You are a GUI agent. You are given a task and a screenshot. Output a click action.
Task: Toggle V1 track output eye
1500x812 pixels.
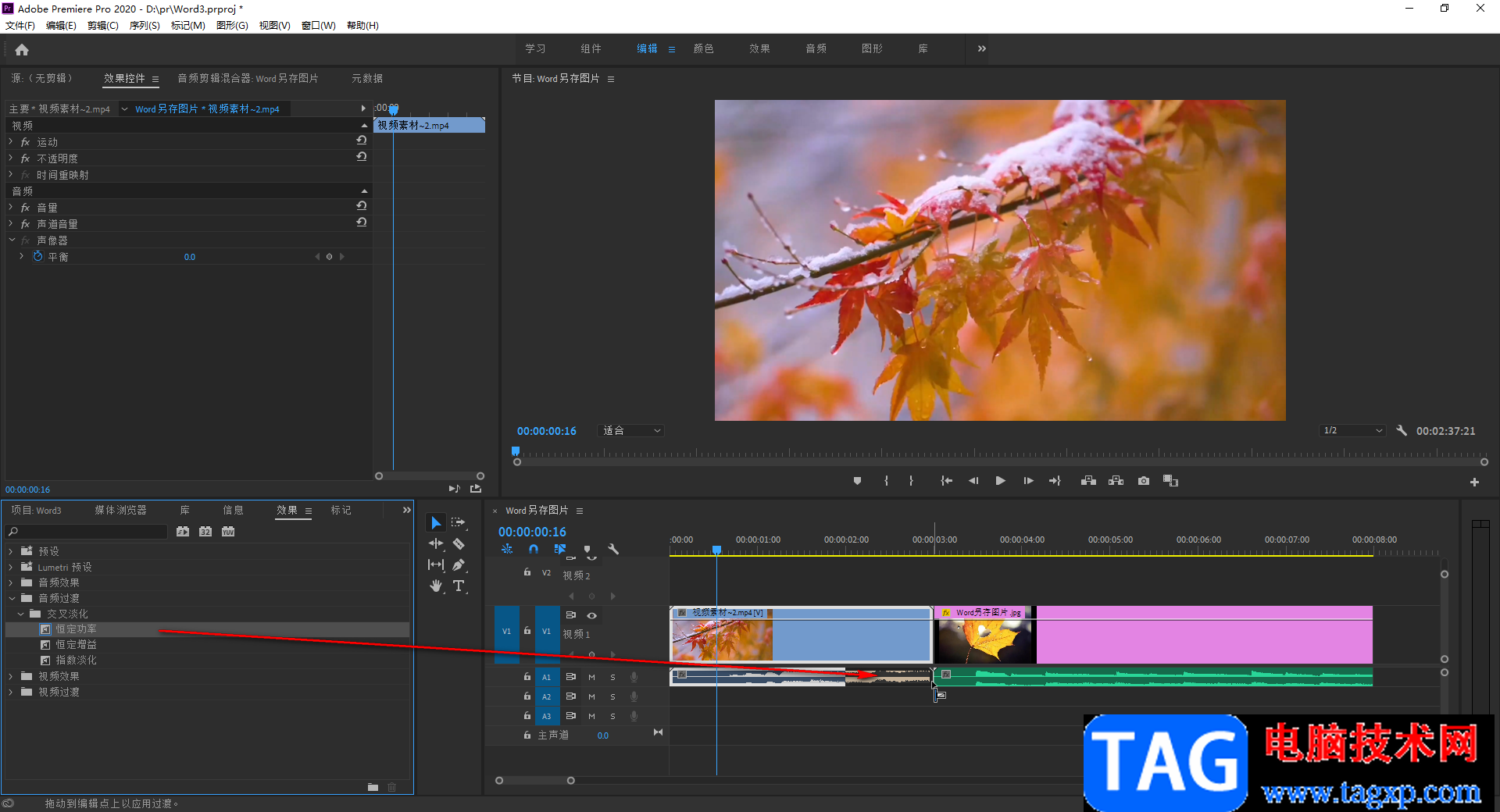coord(591,615)
